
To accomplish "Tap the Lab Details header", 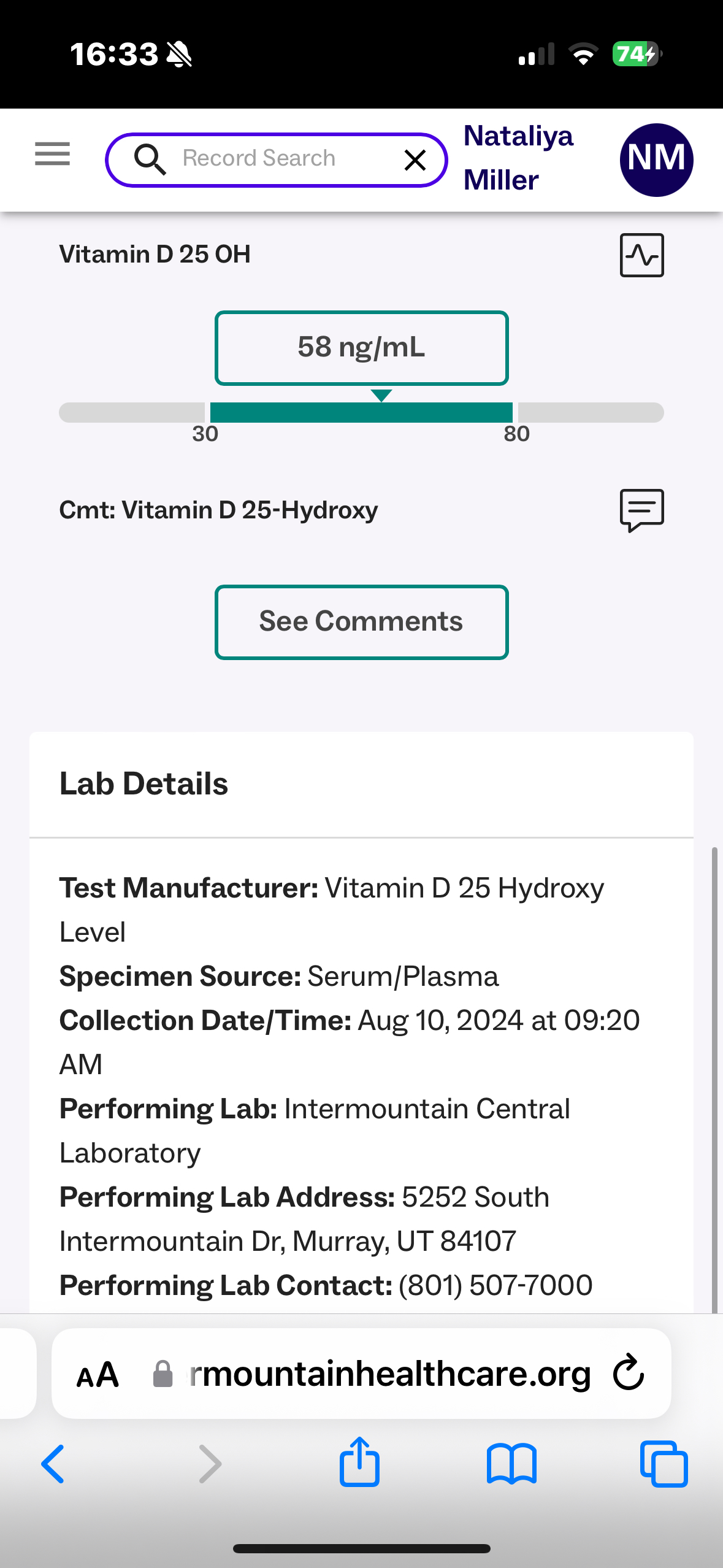I will 144,784.
